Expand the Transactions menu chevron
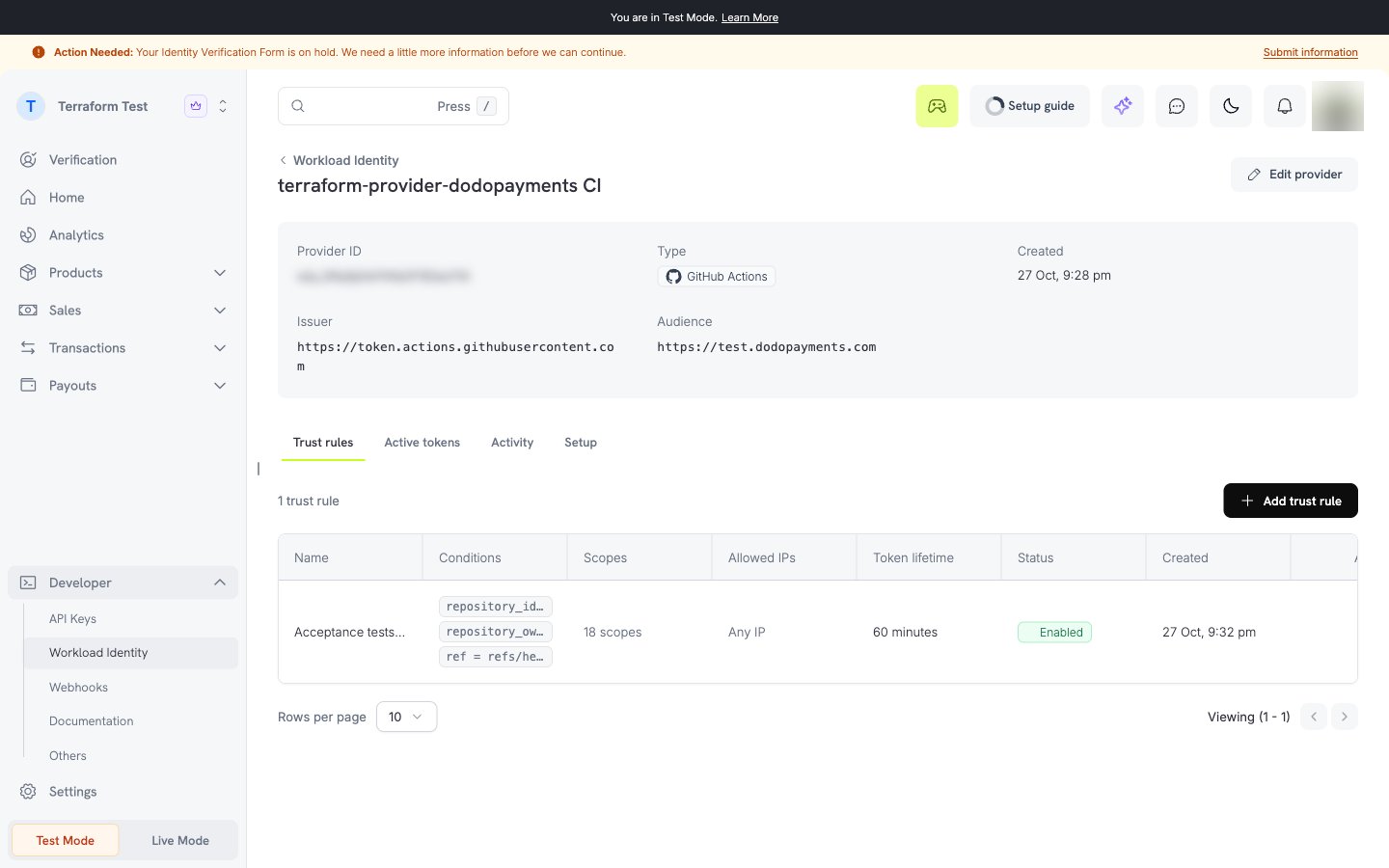 [220, 348]
